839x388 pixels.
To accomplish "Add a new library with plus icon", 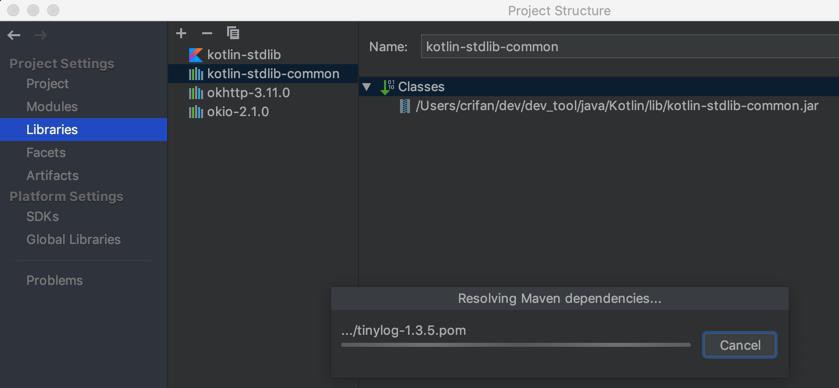I will click(x=181, y=33).
